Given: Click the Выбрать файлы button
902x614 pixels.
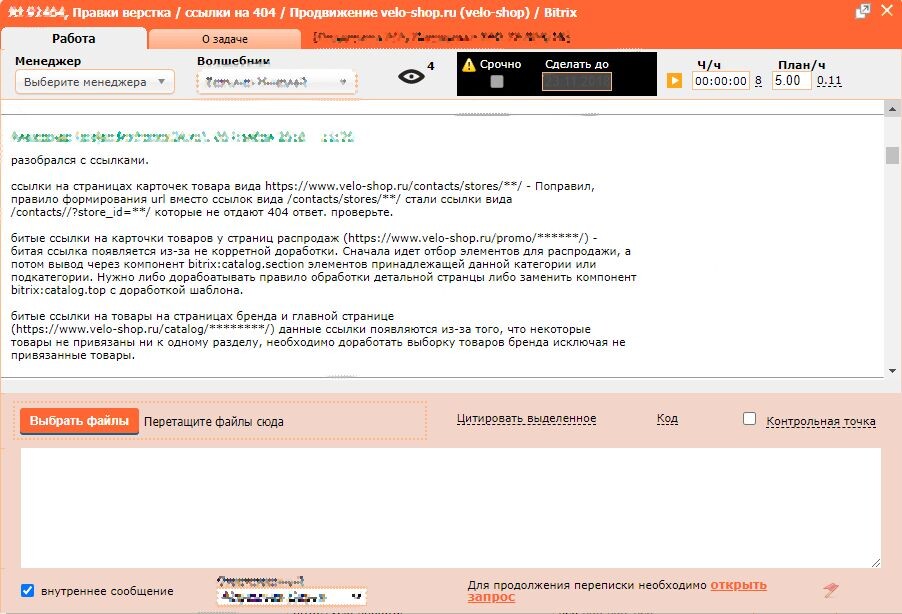Looking at the screenshot, I should click(x=79, y=421).
